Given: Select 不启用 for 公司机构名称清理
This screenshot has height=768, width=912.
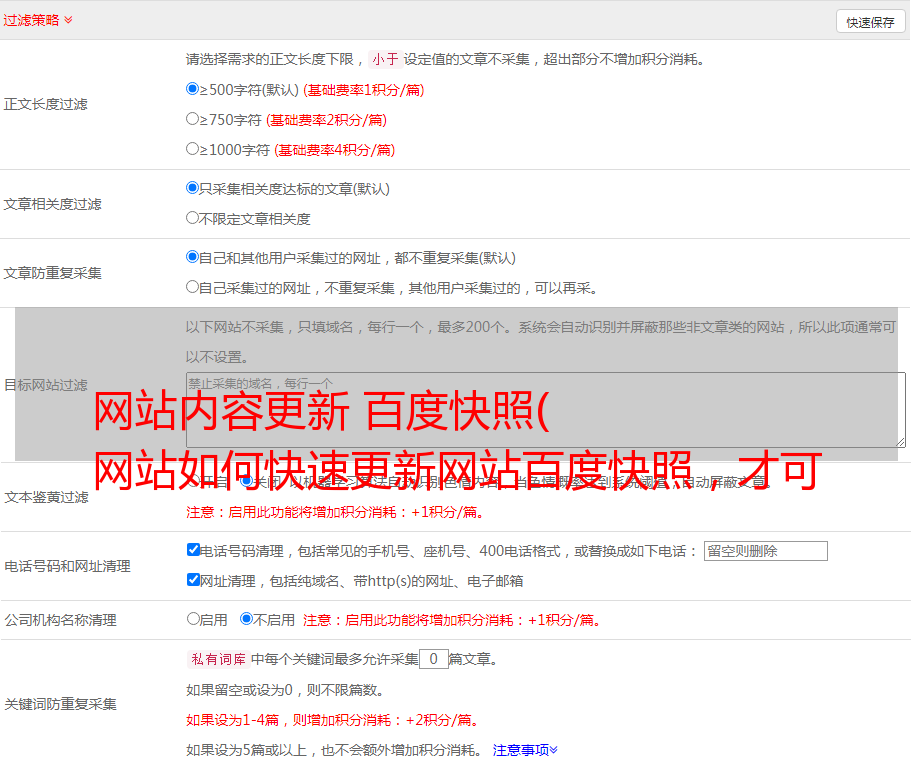Looking at the screenshot, I should coord(246,619).
